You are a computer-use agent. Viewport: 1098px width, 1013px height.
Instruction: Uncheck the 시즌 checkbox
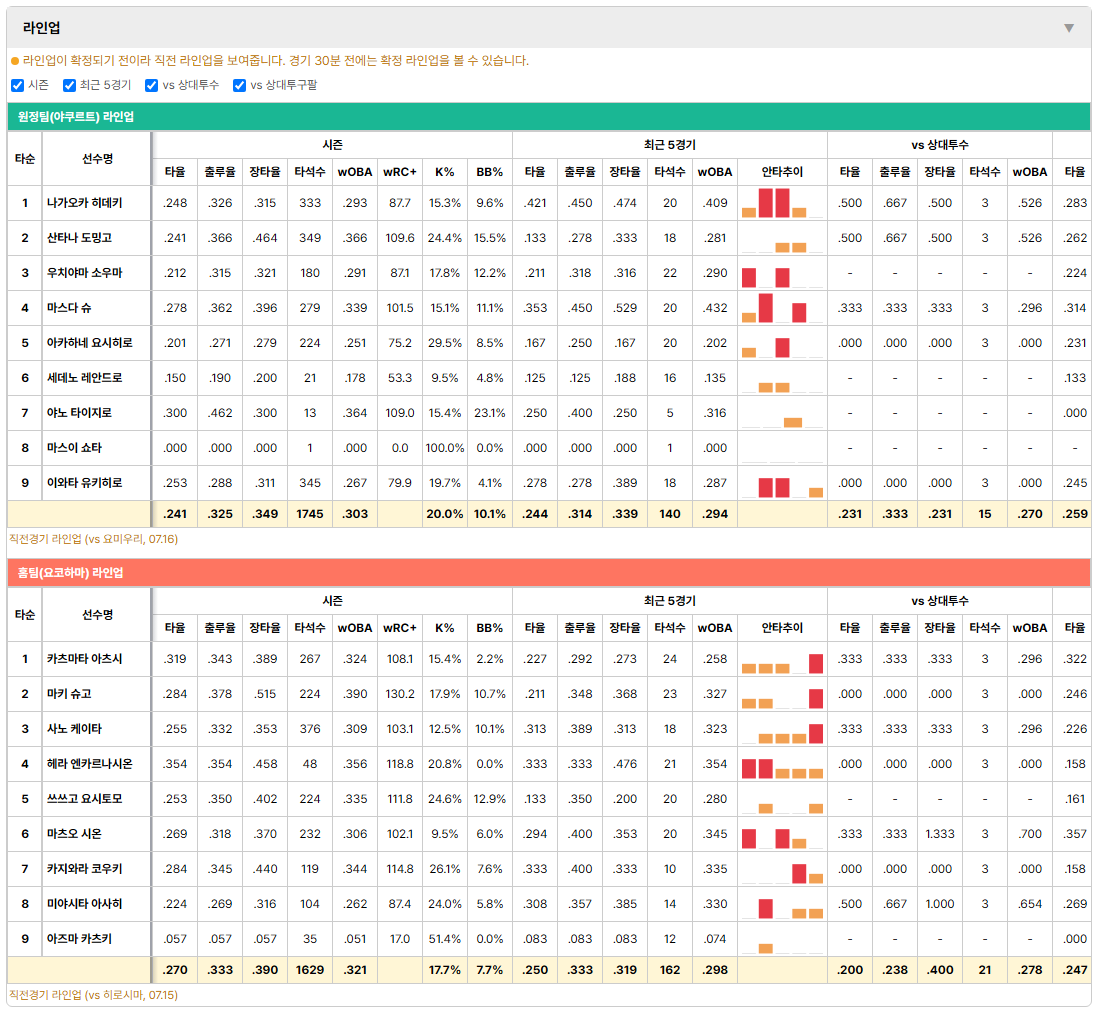(18, 85)
